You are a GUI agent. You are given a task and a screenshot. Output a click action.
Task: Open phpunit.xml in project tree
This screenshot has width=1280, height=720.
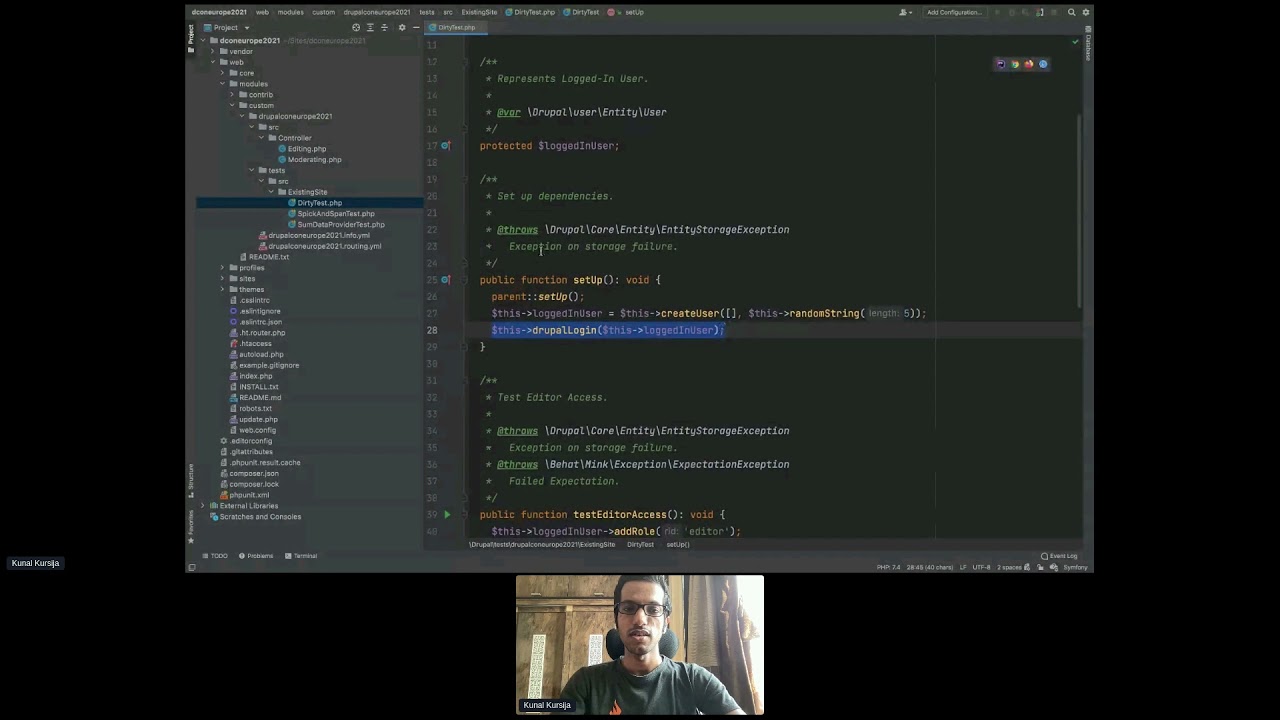click(x=248, y=495)
